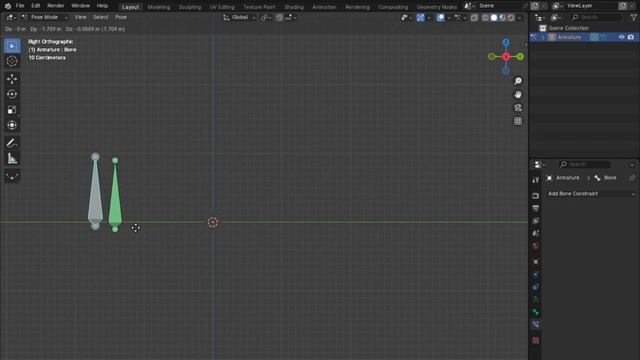
Task: Toggle viewport overlays display
Action: click(440, 18)
